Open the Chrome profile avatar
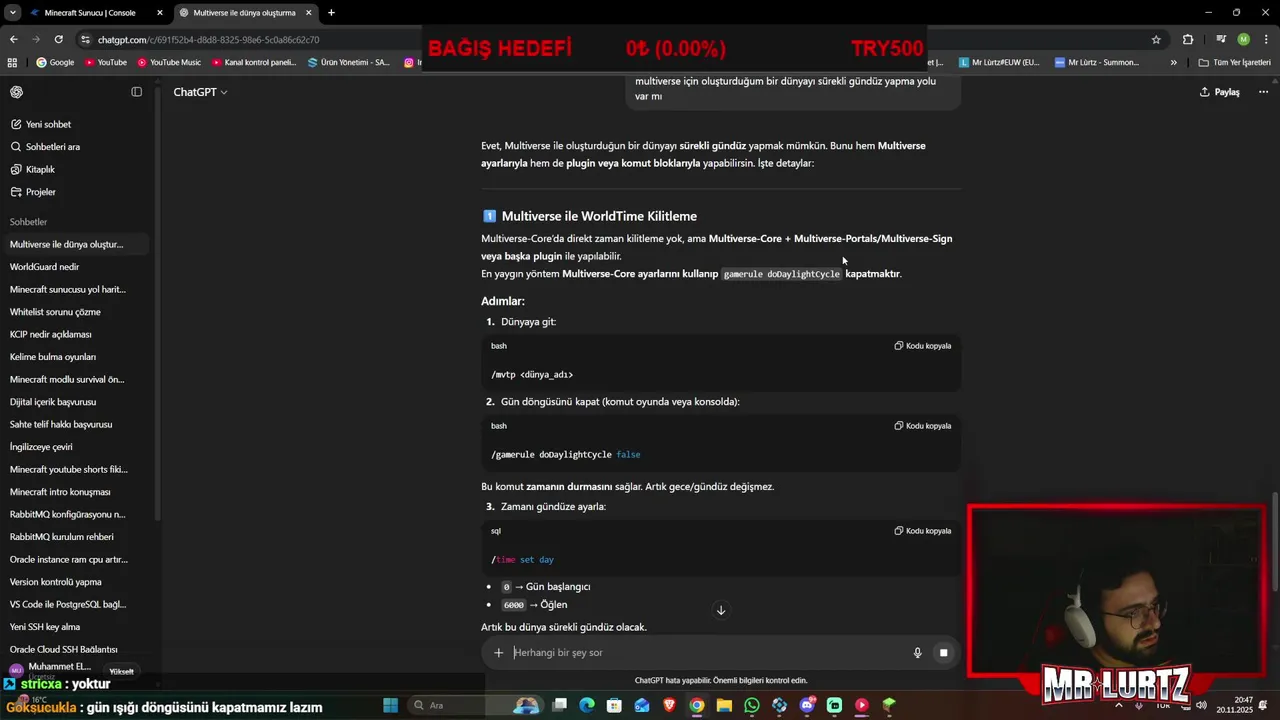Viewport: 1280px width, 720px height. pos(1243,39)
